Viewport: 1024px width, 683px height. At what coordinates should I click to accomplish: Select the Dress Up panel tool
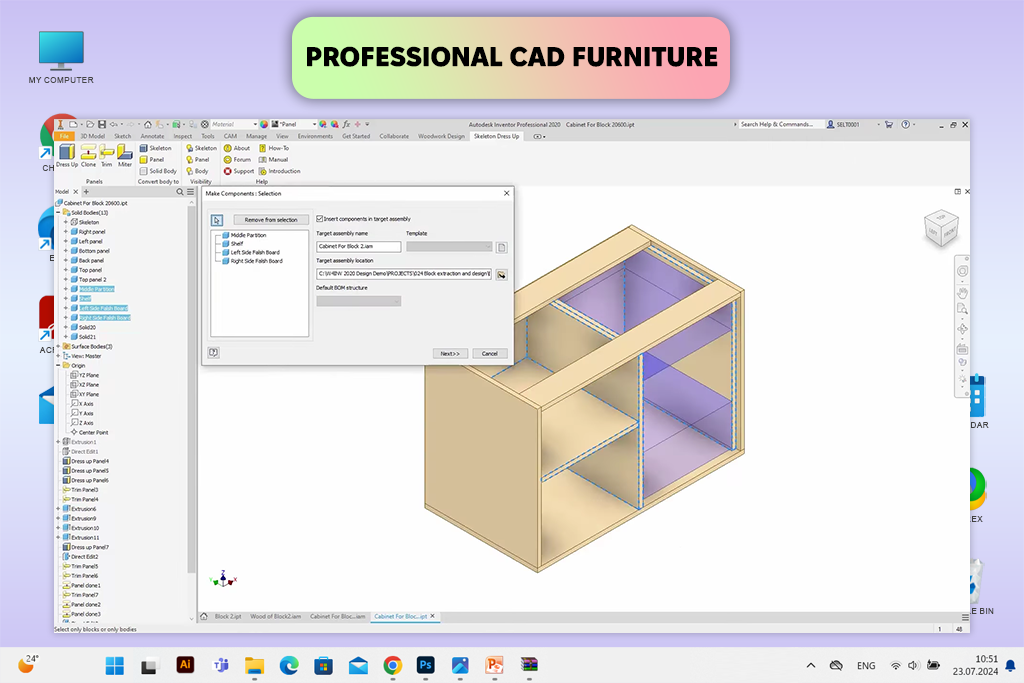67,156
